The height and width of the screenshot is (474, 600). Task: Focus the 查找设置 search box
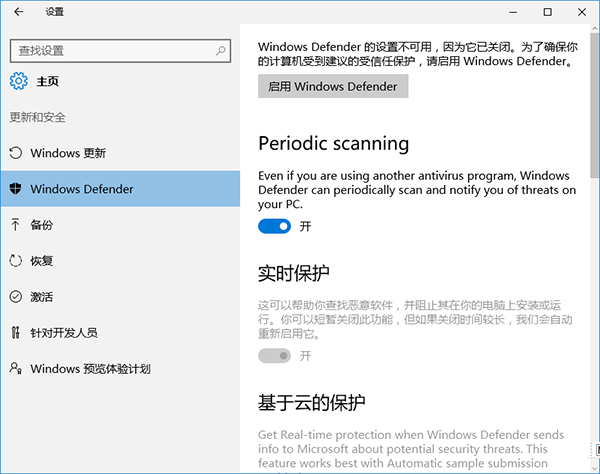pos(120,50)
